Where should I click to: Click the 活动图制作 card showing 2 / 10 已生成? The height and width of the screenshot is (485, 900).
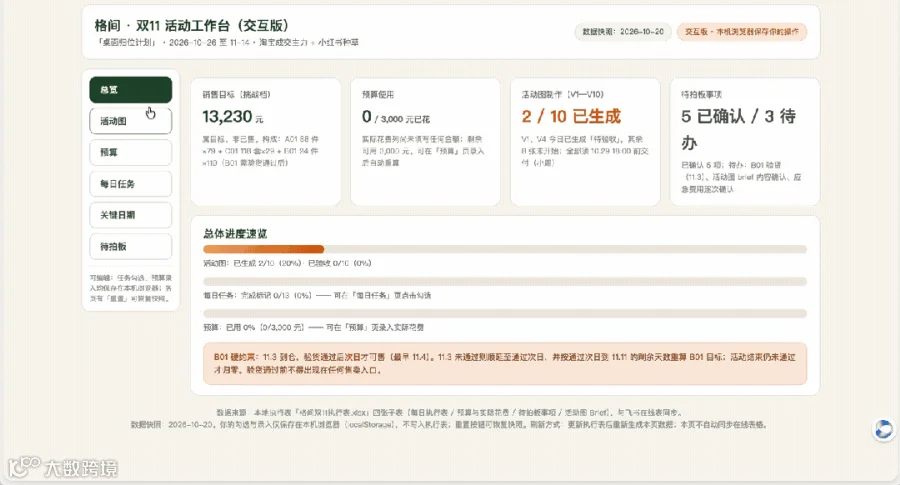(585, 142)
